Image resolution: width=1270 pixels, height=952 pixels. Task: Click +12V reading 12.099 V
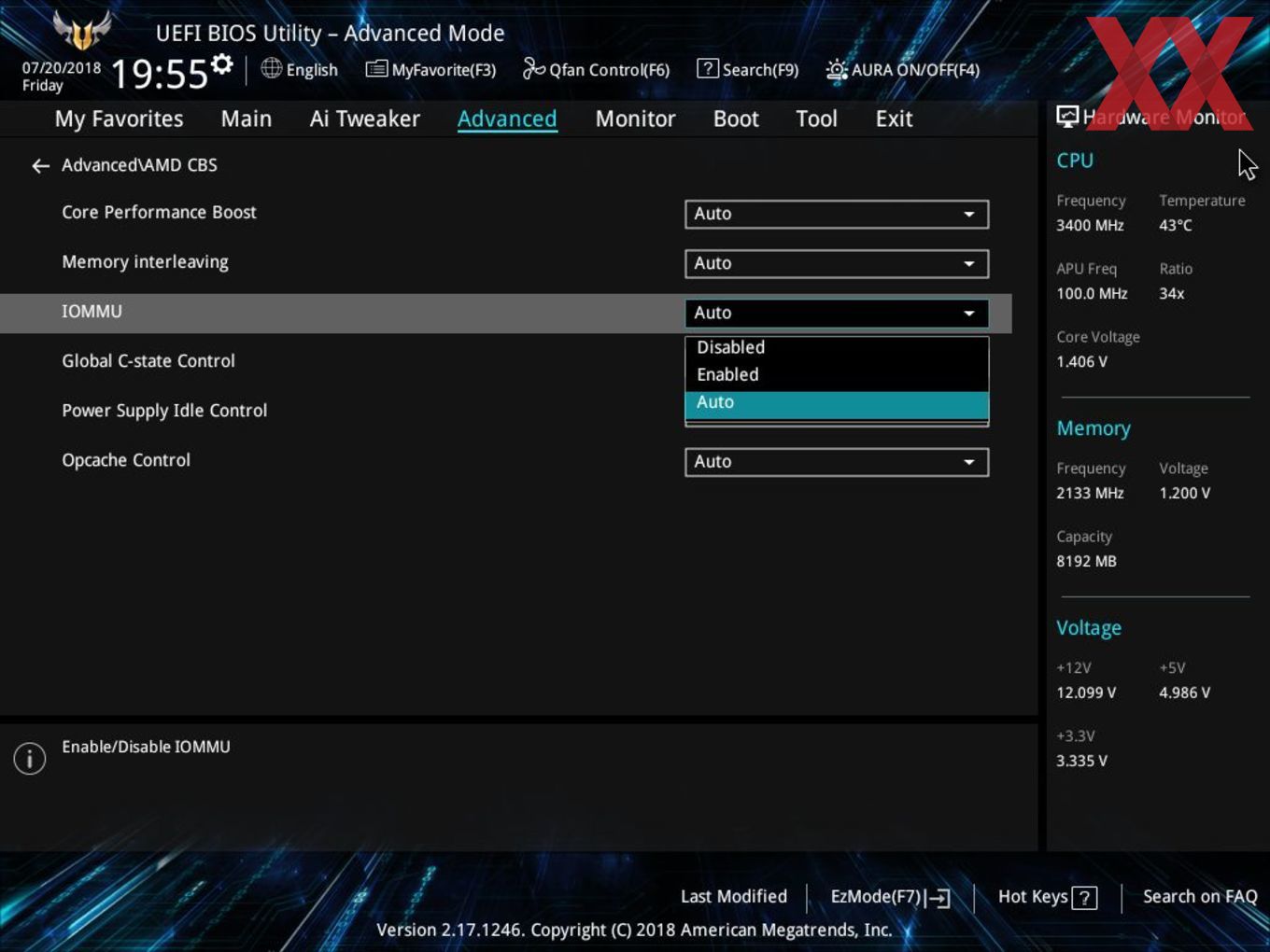1086,693
